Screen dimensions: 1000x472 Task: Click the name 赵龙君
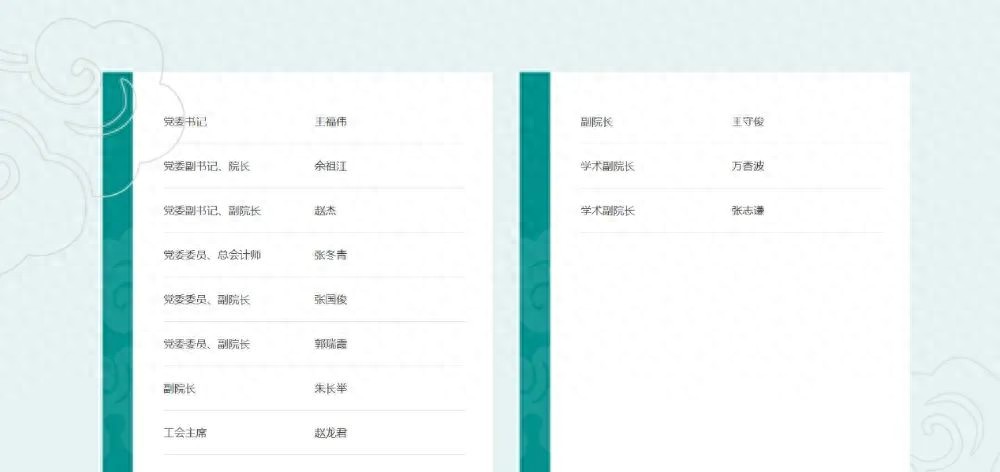point(330,433)
